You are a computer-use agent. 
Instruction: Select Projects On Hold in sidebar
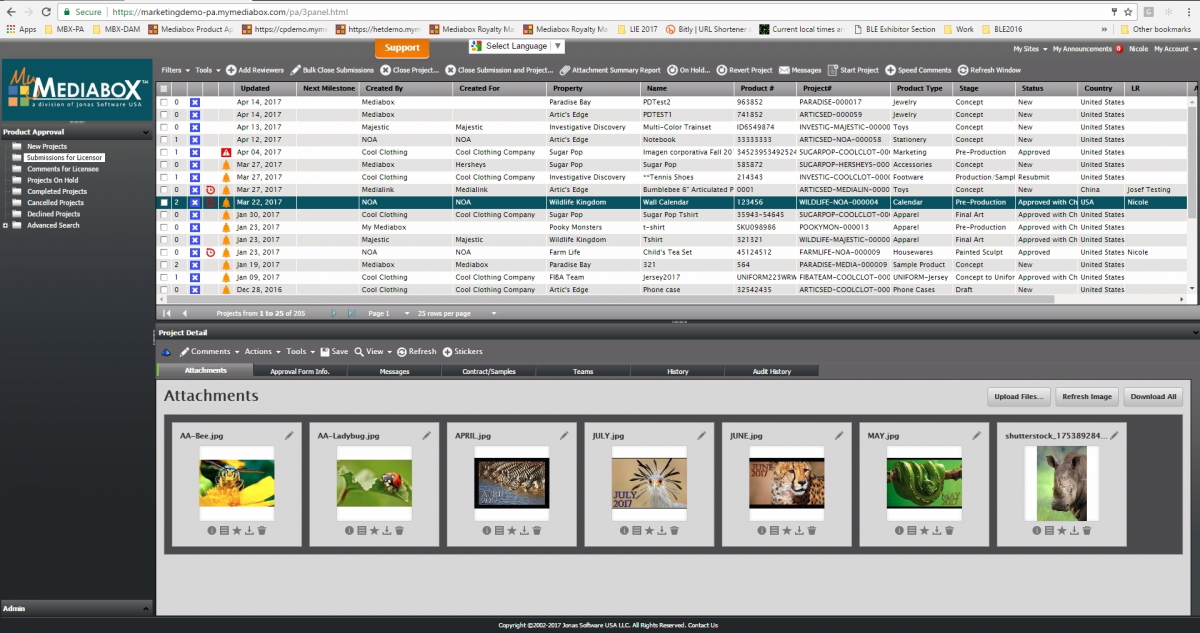53,180
